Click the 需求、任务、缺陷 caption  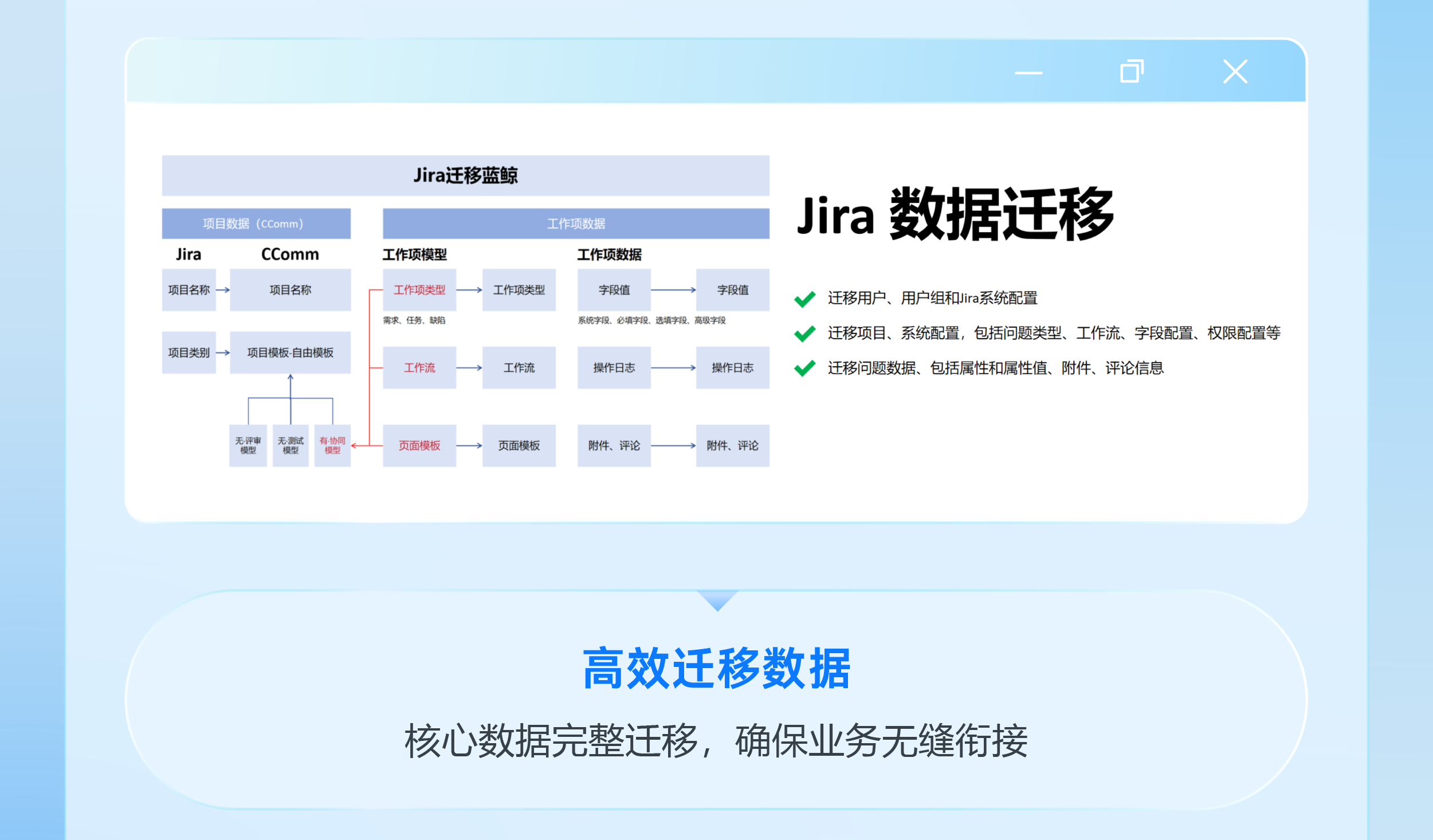coord(414,320)
